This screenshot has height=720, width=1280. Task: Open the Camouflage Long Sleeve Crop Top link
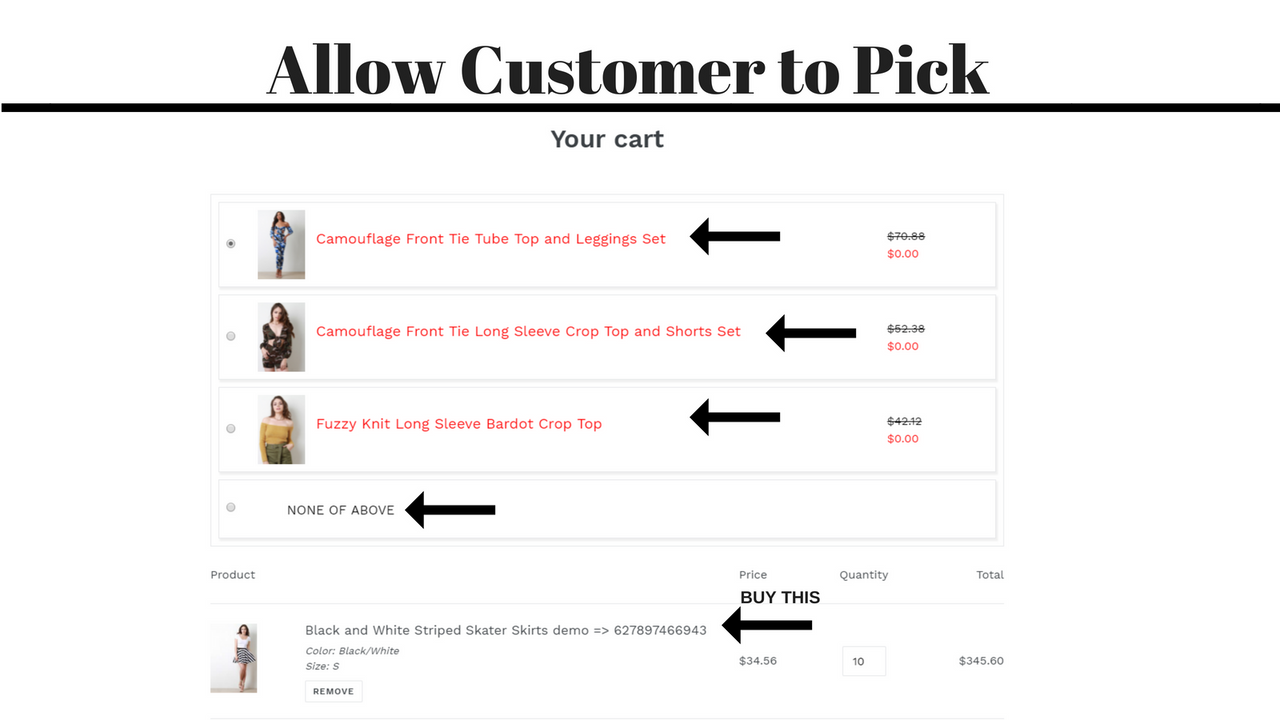pyautogui.click(x=528, y=331)
